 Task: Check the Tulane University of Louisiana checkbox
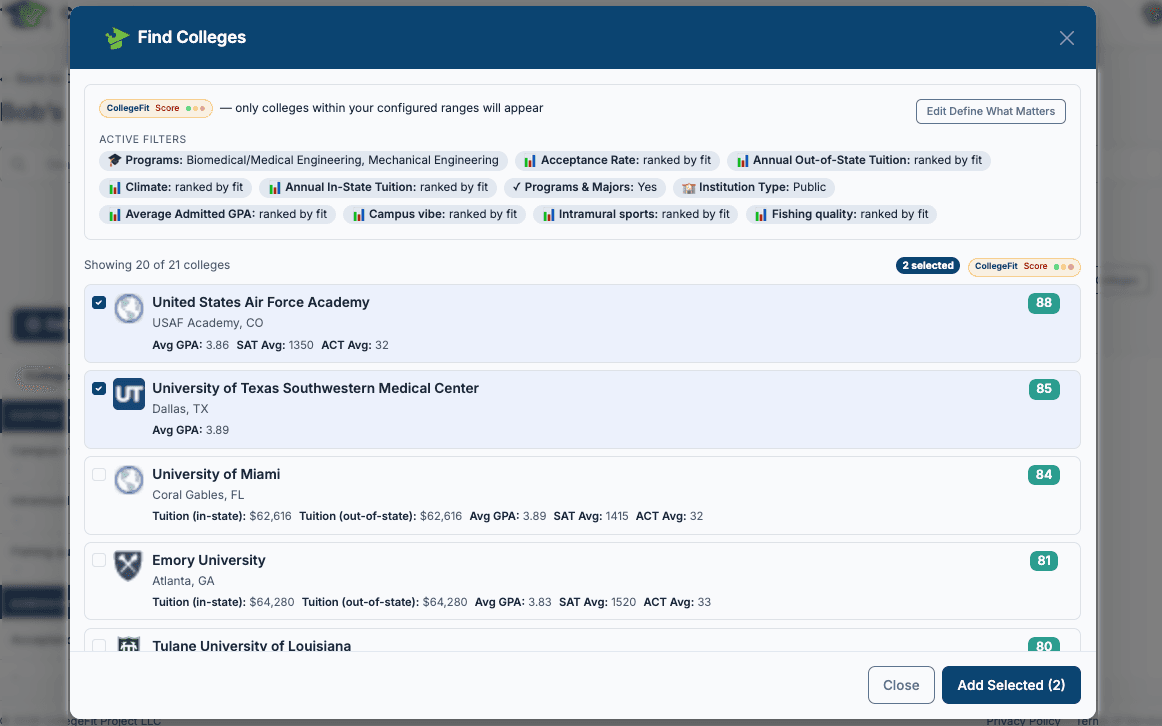click(99, 645)
